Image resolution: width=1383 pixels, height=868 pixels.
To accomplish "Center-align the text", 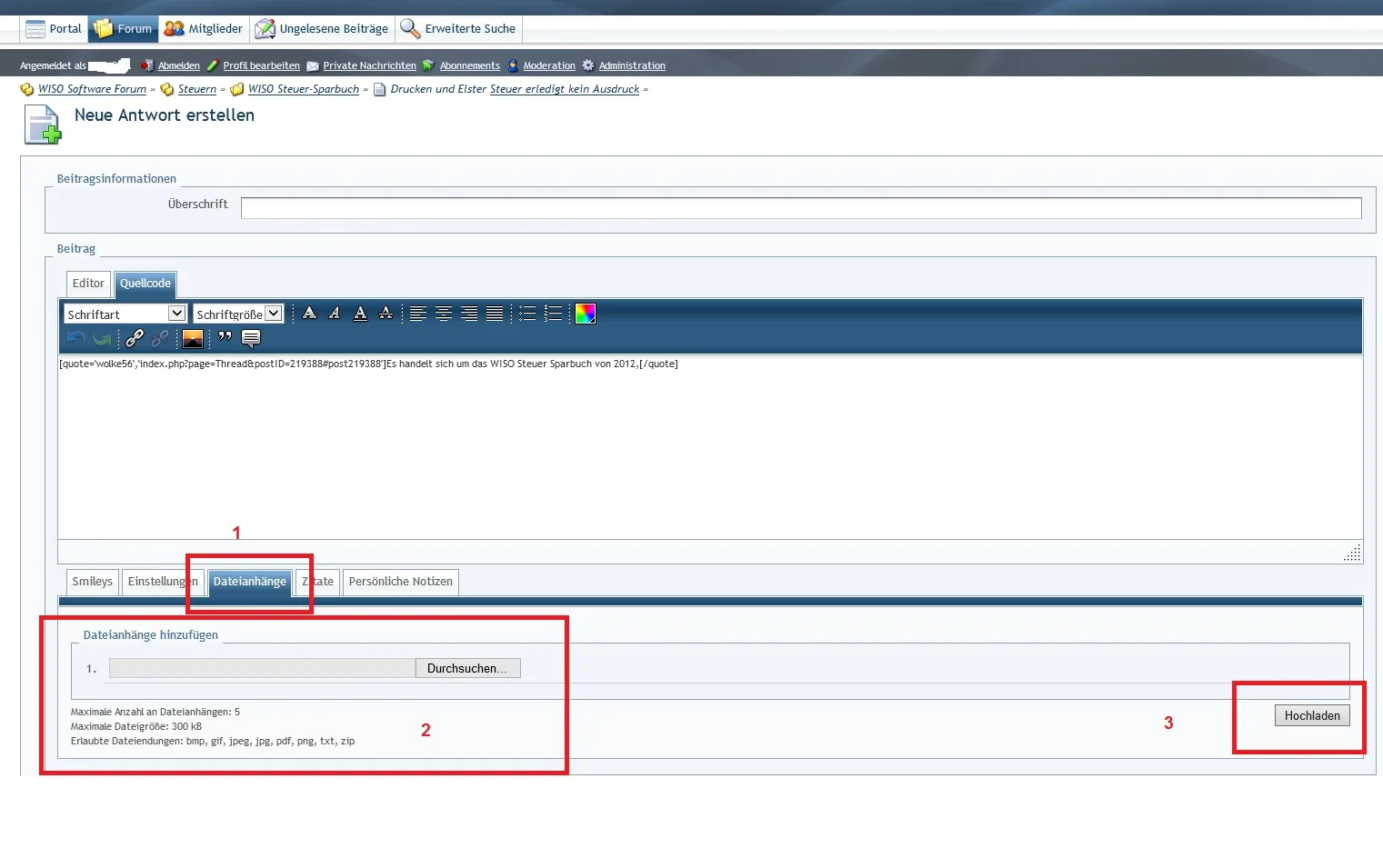I will click(444, 314).
